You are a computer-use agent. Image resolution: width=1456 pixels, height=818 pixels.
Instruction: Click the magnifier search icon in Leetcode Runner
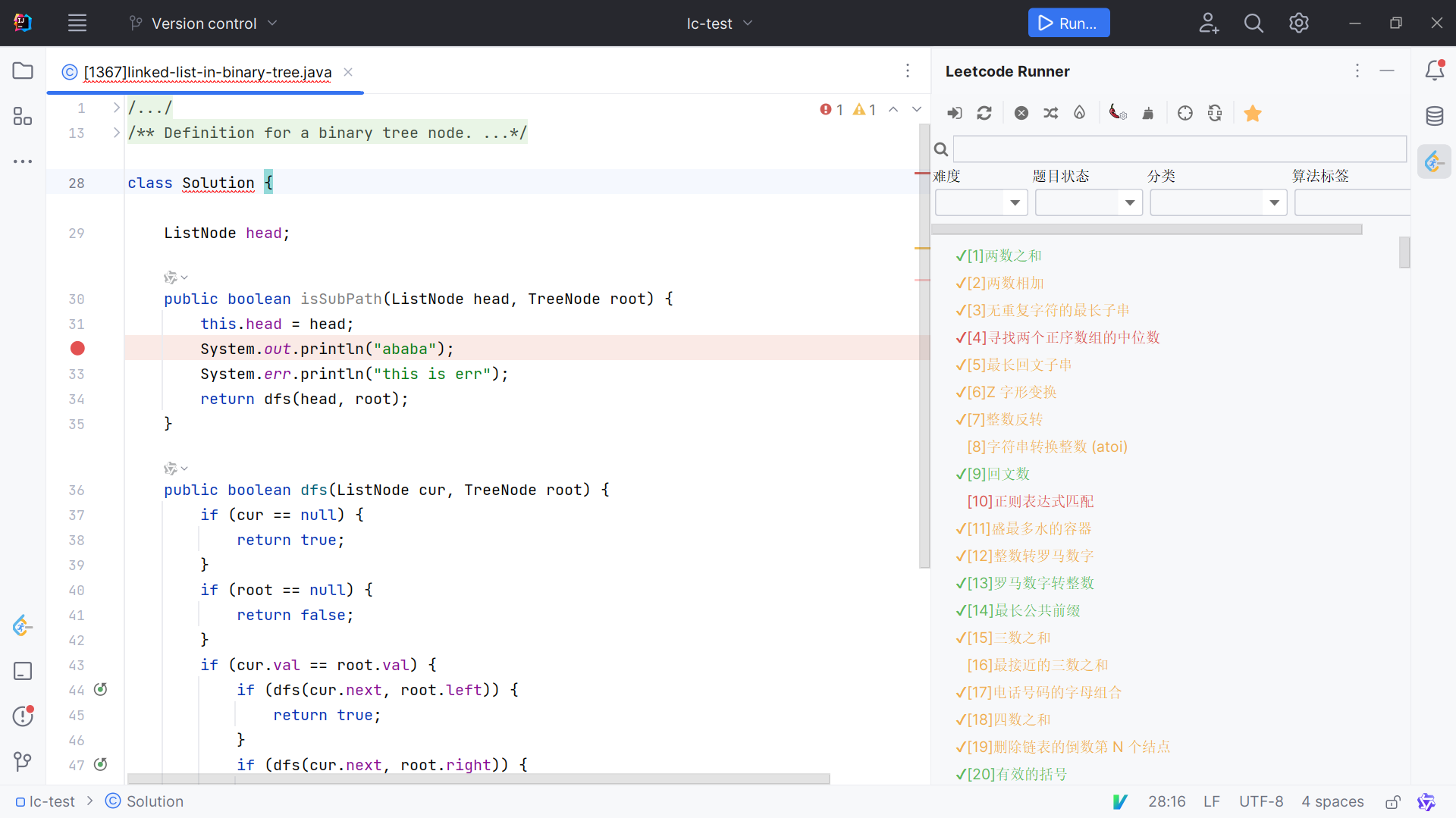[x=941, y=149]
